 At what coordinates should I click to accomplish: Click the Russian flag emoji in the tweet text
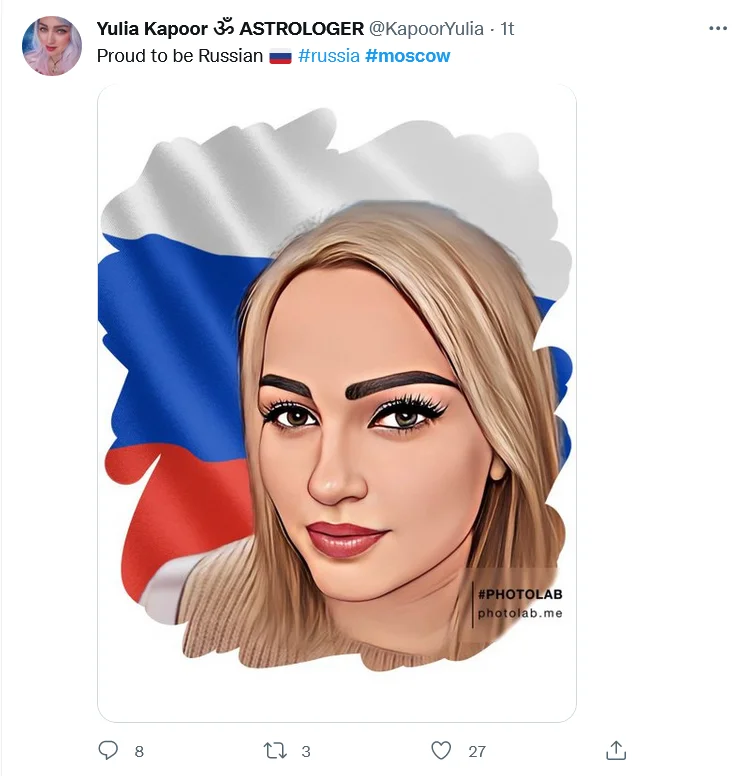point(280,57)
